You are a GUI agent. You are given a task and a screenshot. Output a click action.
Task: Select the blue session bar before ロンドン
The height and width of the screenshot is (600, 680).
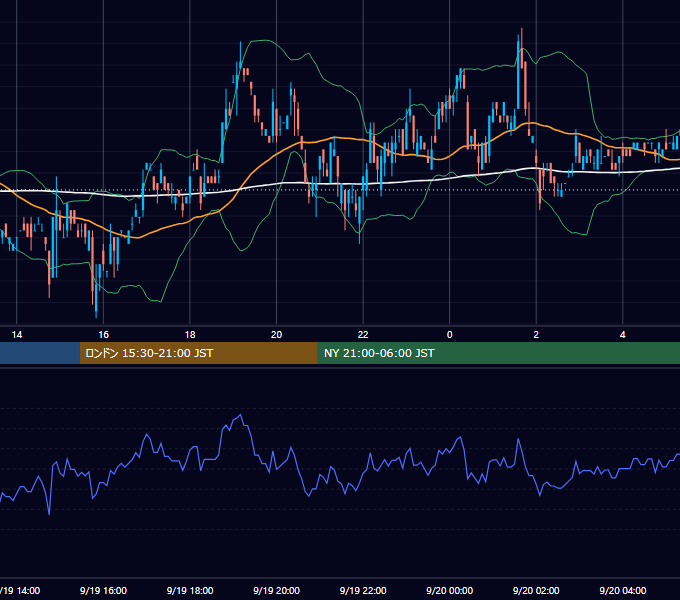(x=40, y=353)
